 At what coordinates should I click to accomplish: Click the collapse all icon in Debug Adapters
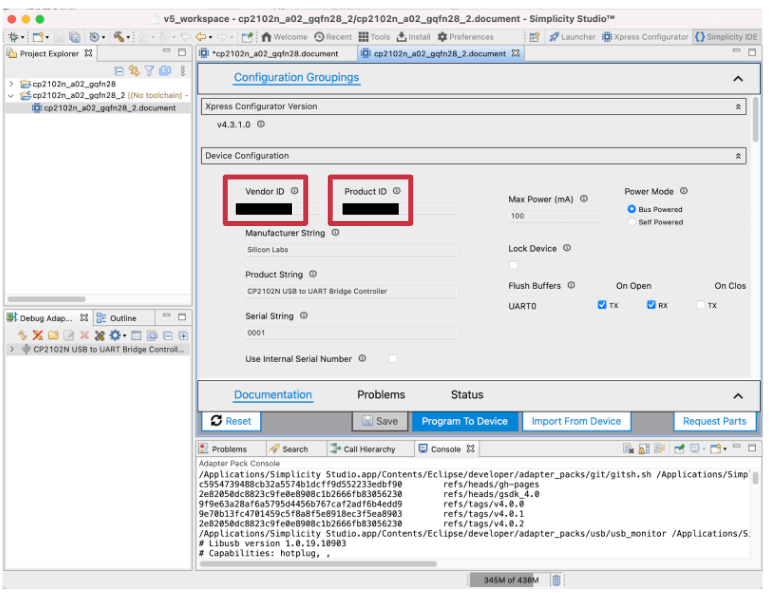(x=168, y=336)
